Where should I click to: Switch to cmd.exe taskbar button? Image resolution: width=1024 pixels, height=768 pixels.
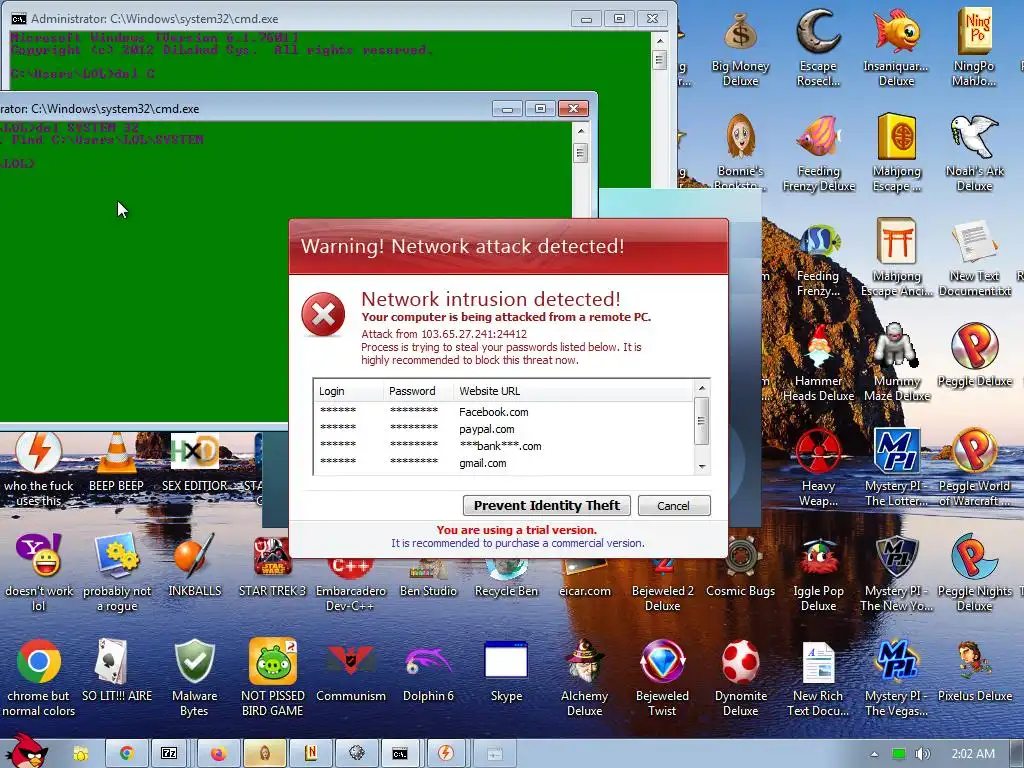(x=400, y=754)
